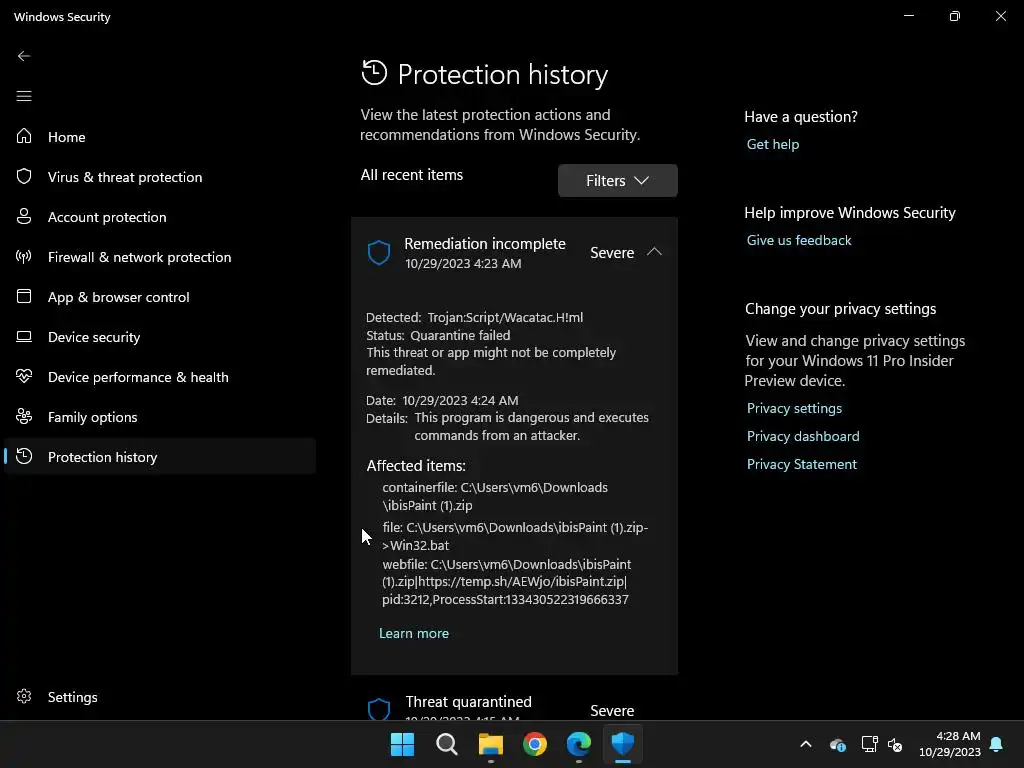Click Give us feedback link
Viewport: 1024px width, 768px height.
pyautogui.click(x=799, y=240)
